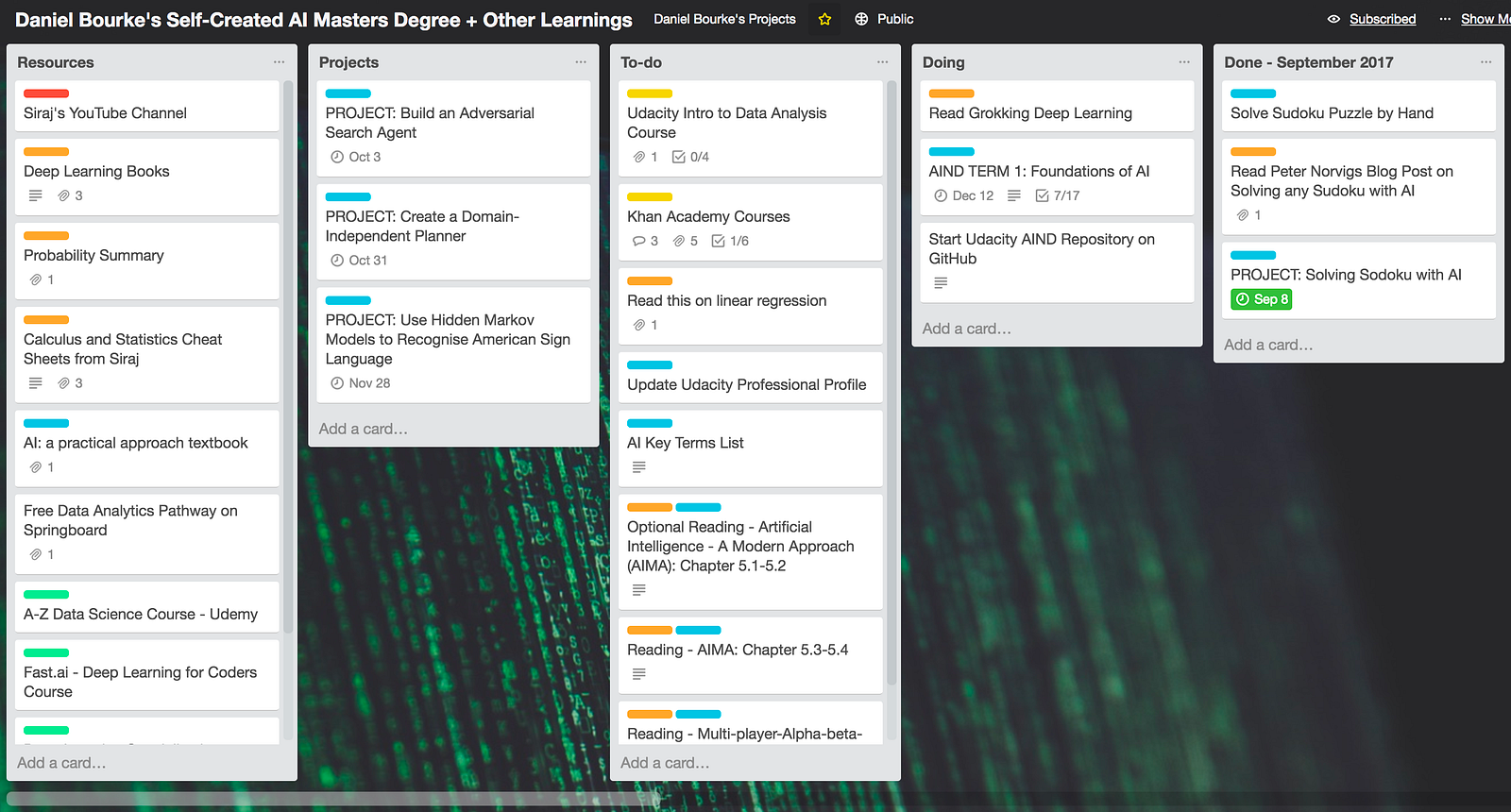Click description icon on Calculus and Statistics Cheat Sheets card

(x=35, y=383)
